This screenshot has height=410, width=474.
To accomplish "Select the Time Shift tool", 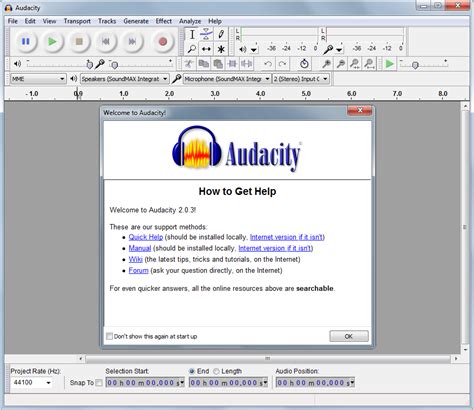I will pos(206,49).
